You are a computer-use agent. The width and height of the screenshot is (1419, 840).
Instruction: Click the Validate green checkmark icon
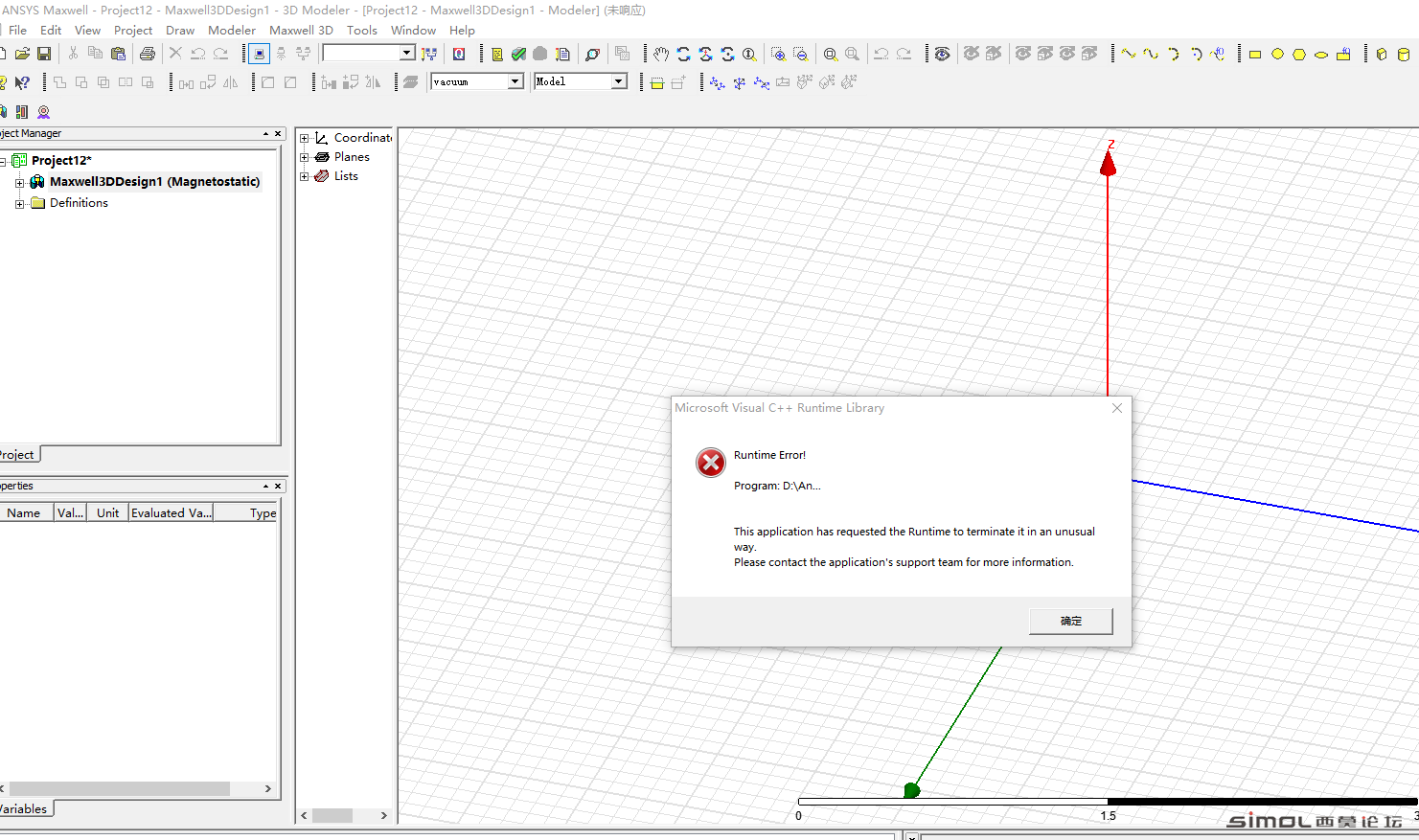(x=518, y=54)
